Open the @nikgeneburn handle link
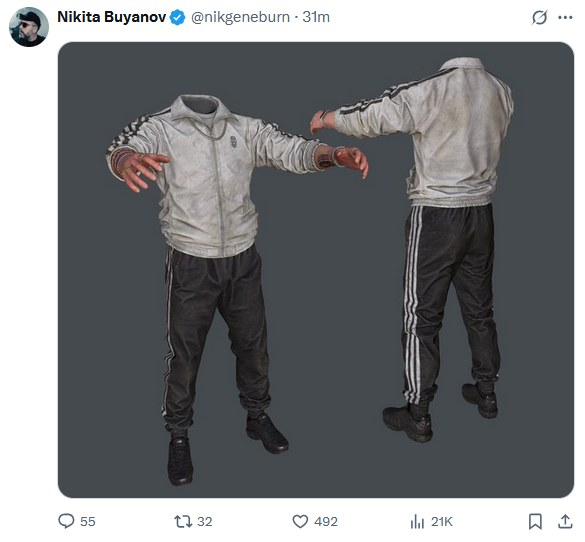 [240, 17]
